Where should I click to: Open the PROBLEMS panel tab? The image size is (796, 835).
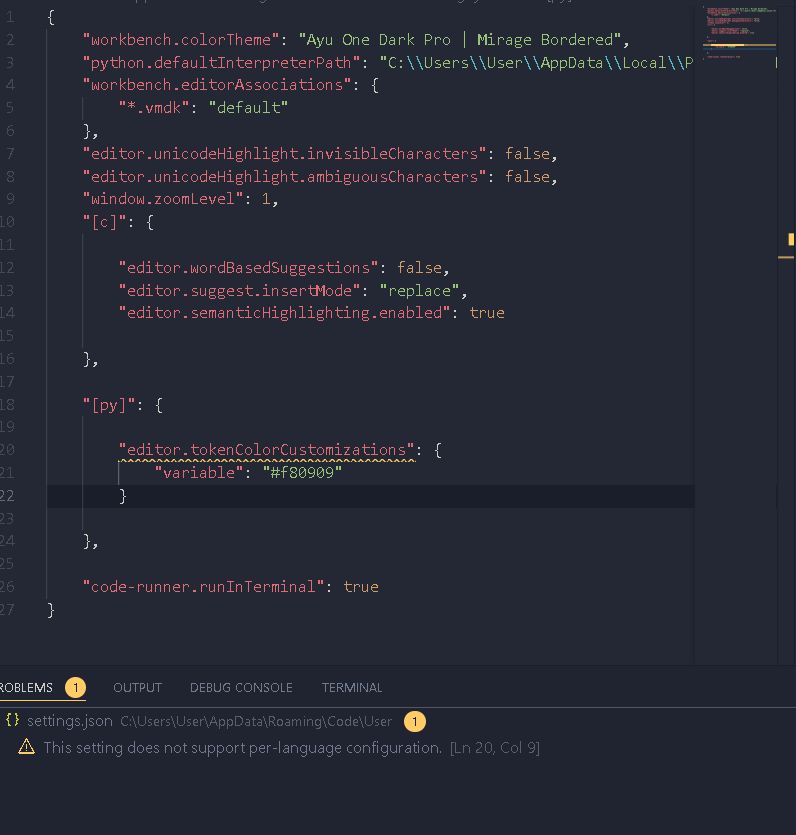click(x=26, y=687)
